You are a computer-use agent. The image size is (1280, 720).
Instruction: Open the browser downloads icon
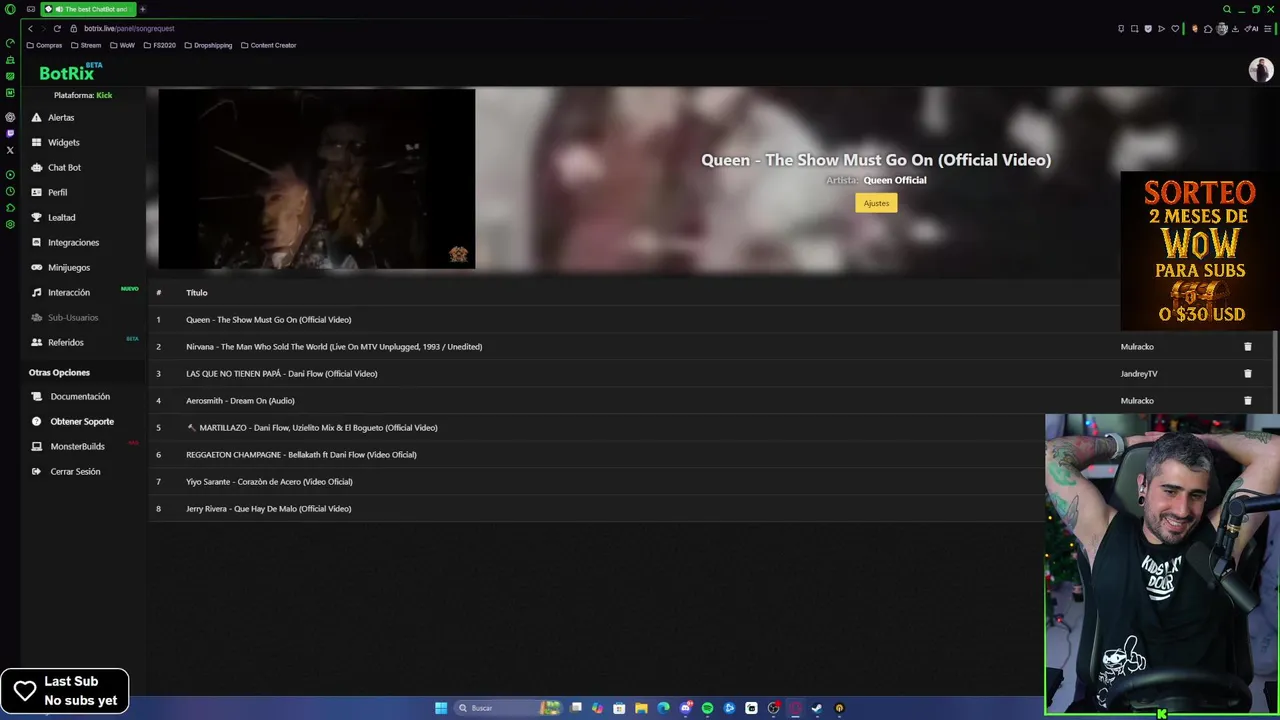pyautogui.click(x=1235, y=29)
